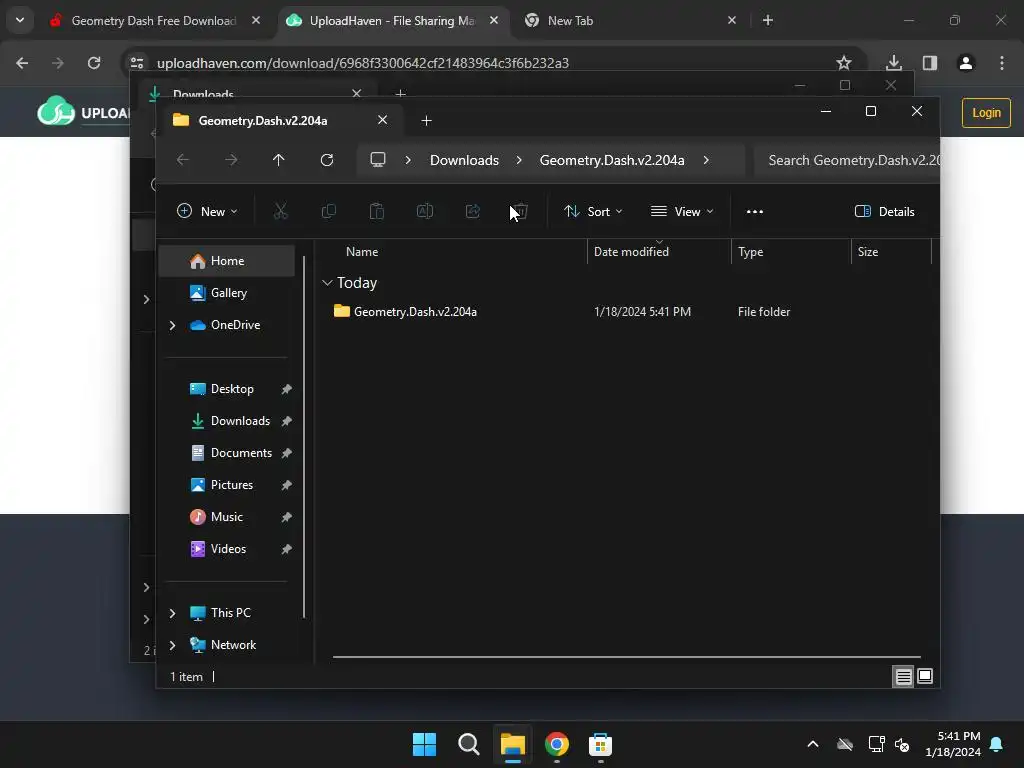Click Downloads in the address breadcrumb
Screen dimensions: 1024x768
click(x=464, y=160)
